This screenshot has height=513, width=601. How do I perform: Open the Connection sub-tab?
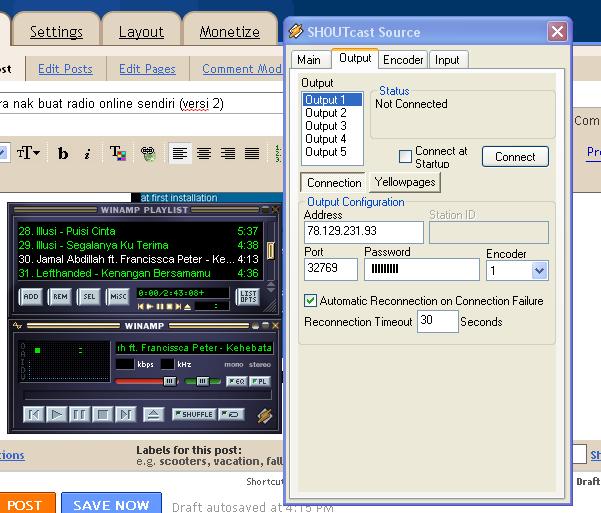coord(334,183)
